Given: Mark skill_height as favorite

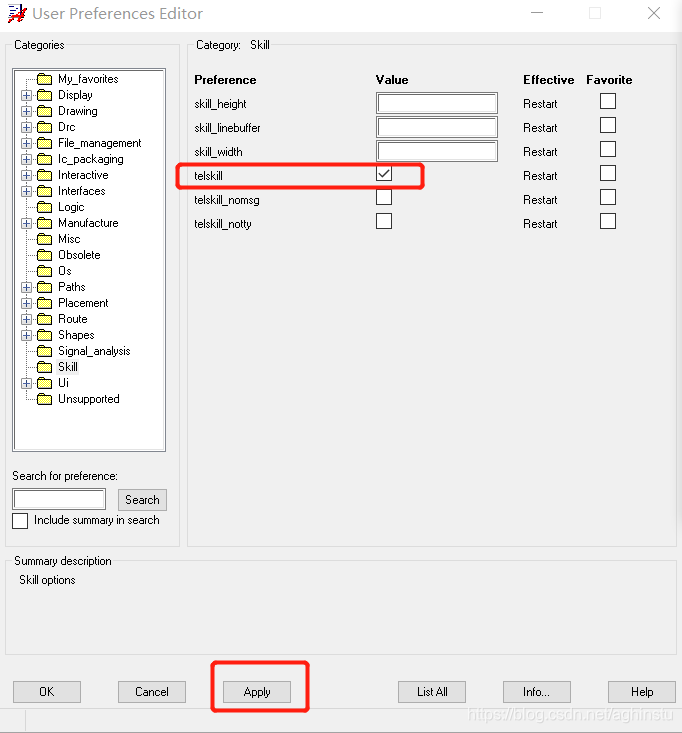Looking at the screenshot, I should (608, 101).
